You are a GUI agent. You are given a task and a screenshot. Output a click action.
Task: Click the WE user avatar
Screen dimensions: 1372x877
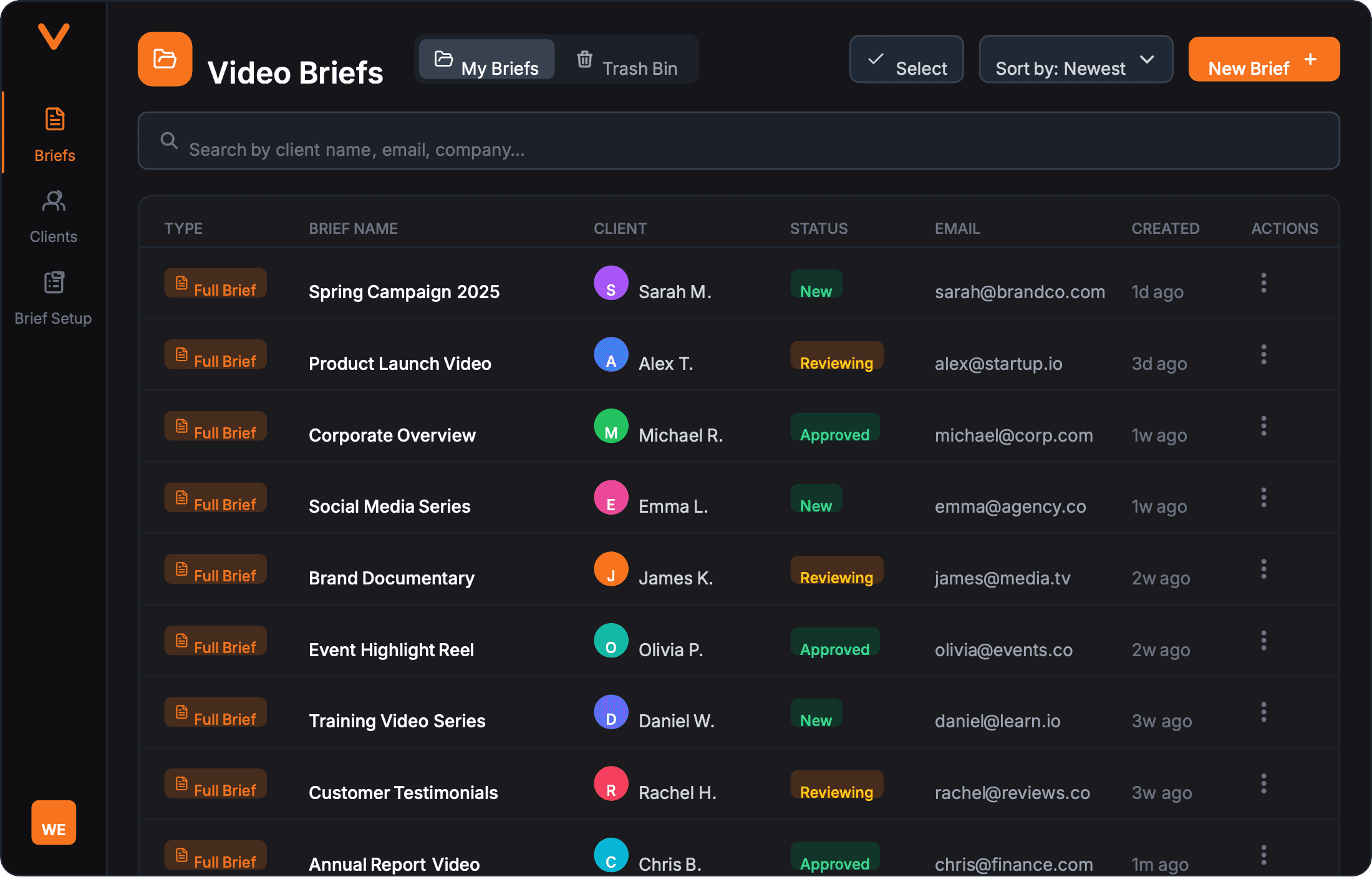pos(54,823)
